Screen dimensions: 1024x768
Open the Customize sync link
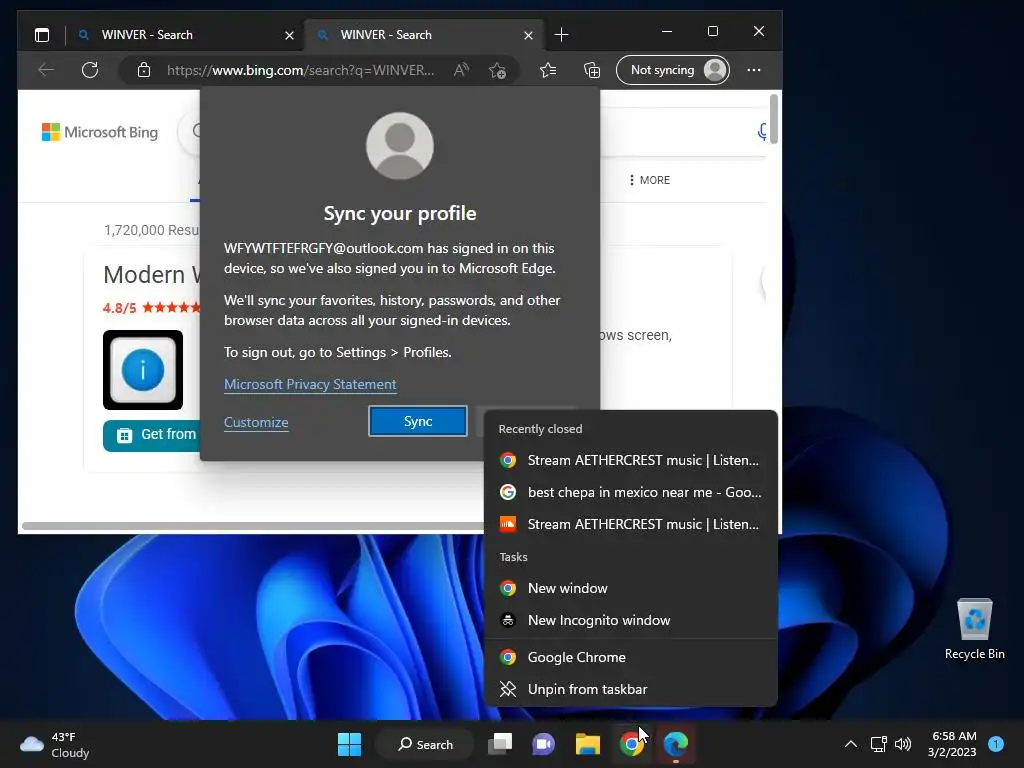(256, 423)
